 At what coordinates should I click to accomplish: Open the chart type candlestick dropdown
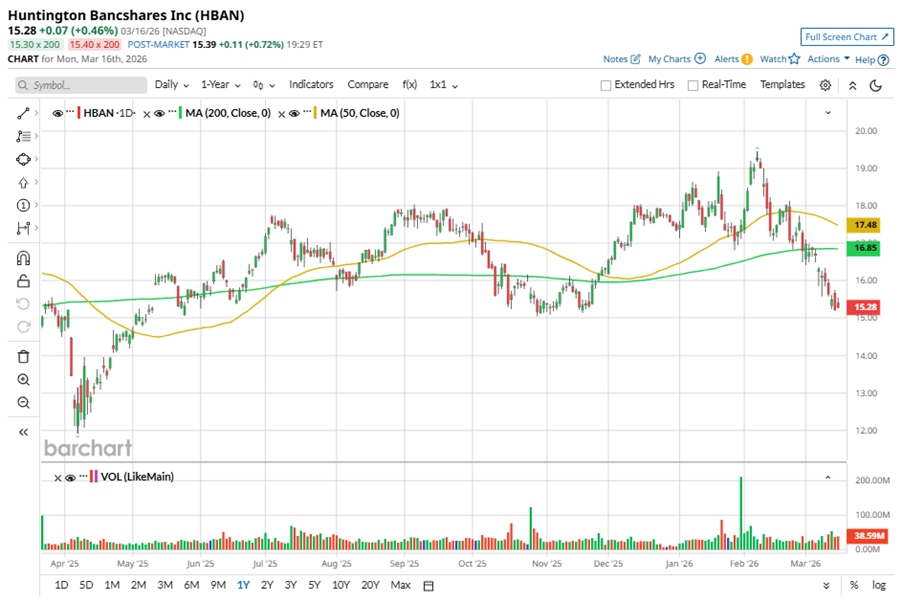[x=264, y=85]
